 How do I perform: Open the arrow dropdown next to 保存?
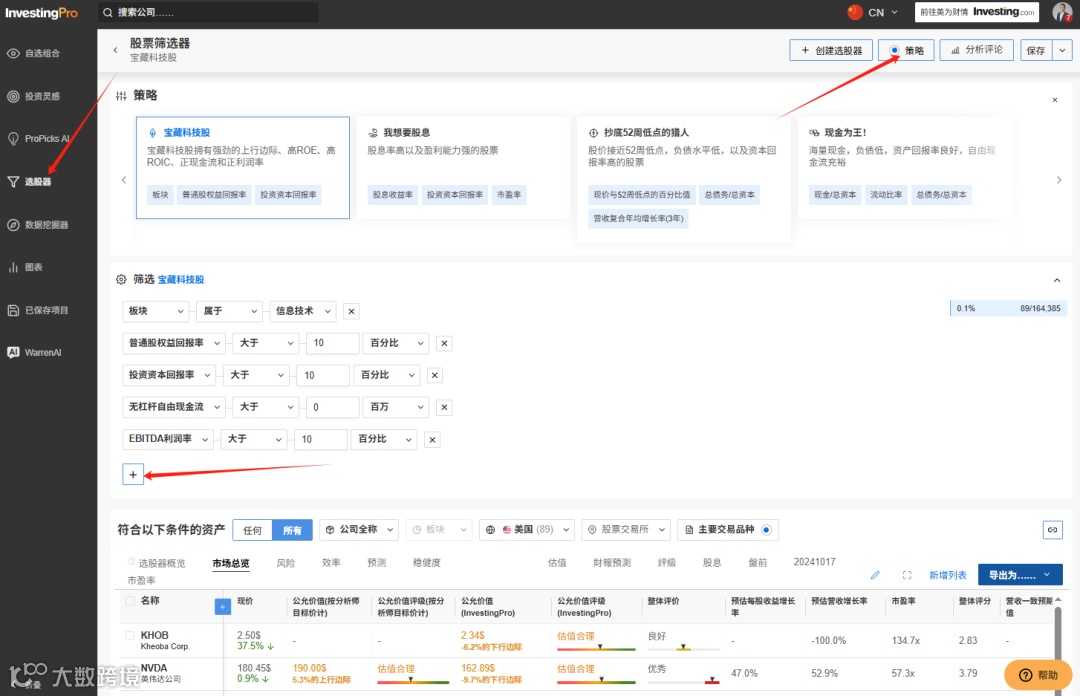1063,50
